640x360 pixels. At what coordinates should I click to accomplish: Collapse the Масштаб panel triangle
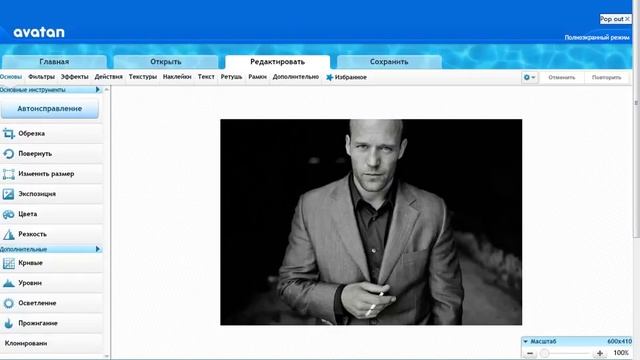(526, 341)
